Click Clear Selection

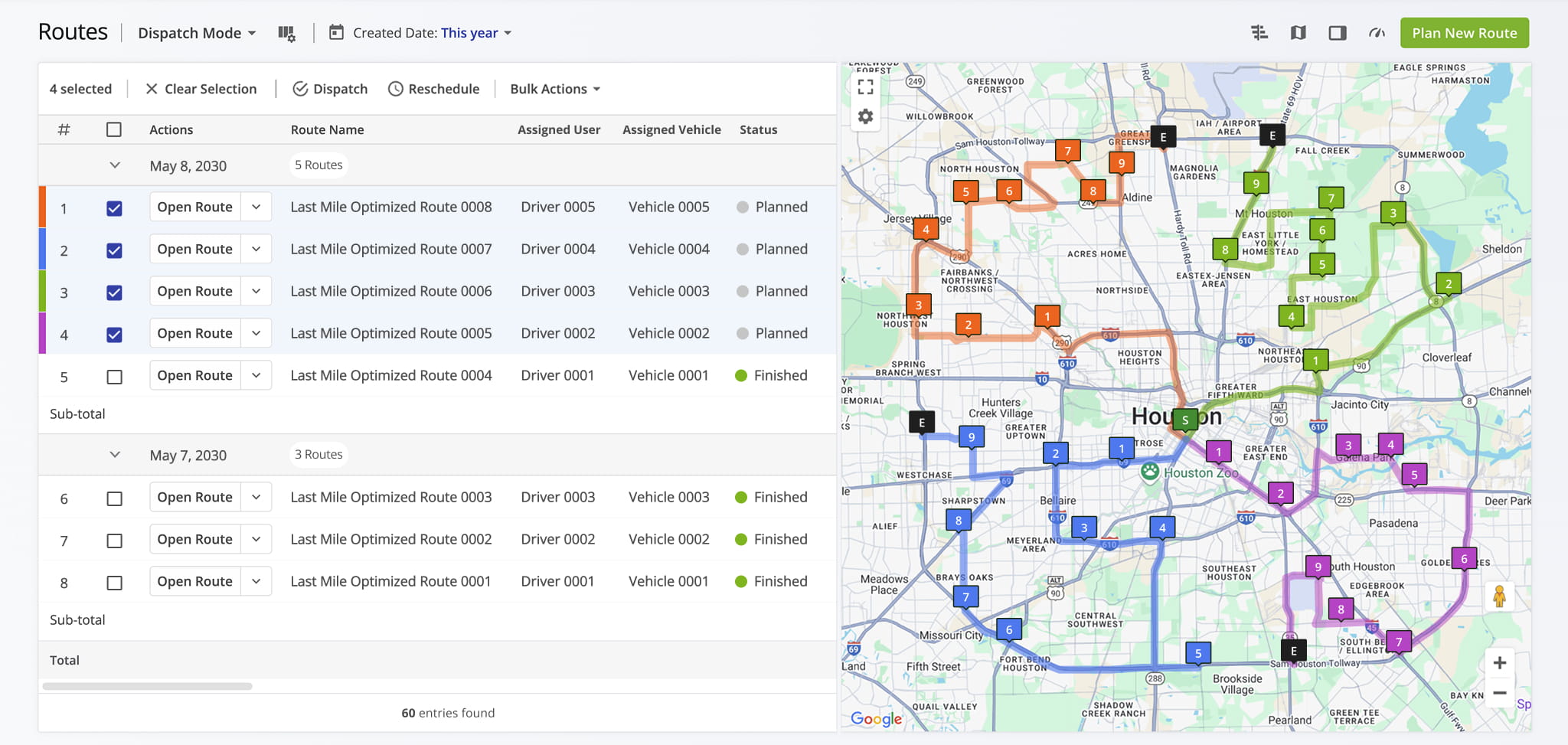[x=201, y=89]
